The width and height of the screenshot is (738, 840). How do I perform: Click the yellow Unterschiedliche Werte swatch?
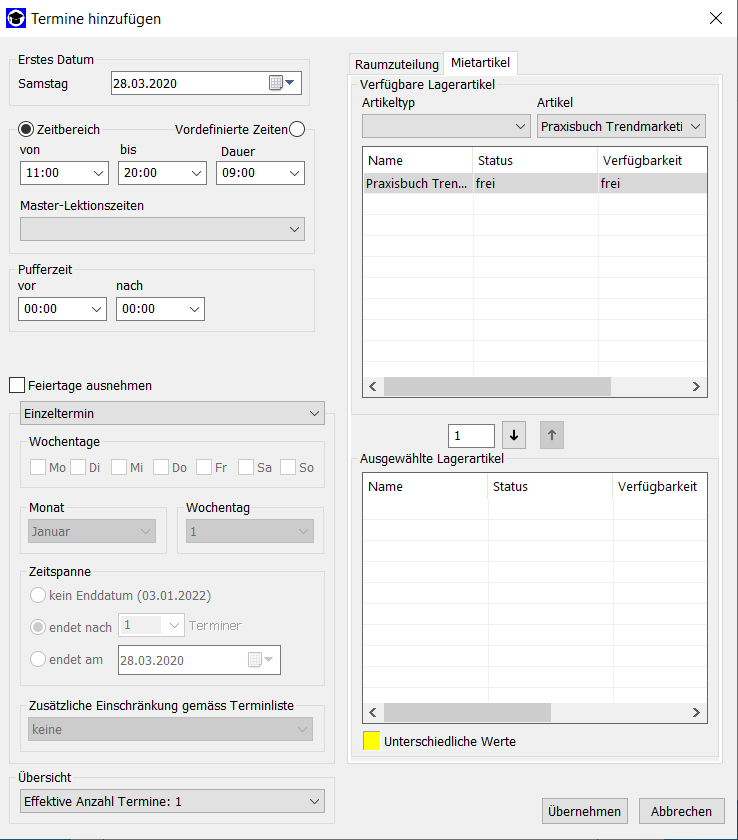coord(371,741)
